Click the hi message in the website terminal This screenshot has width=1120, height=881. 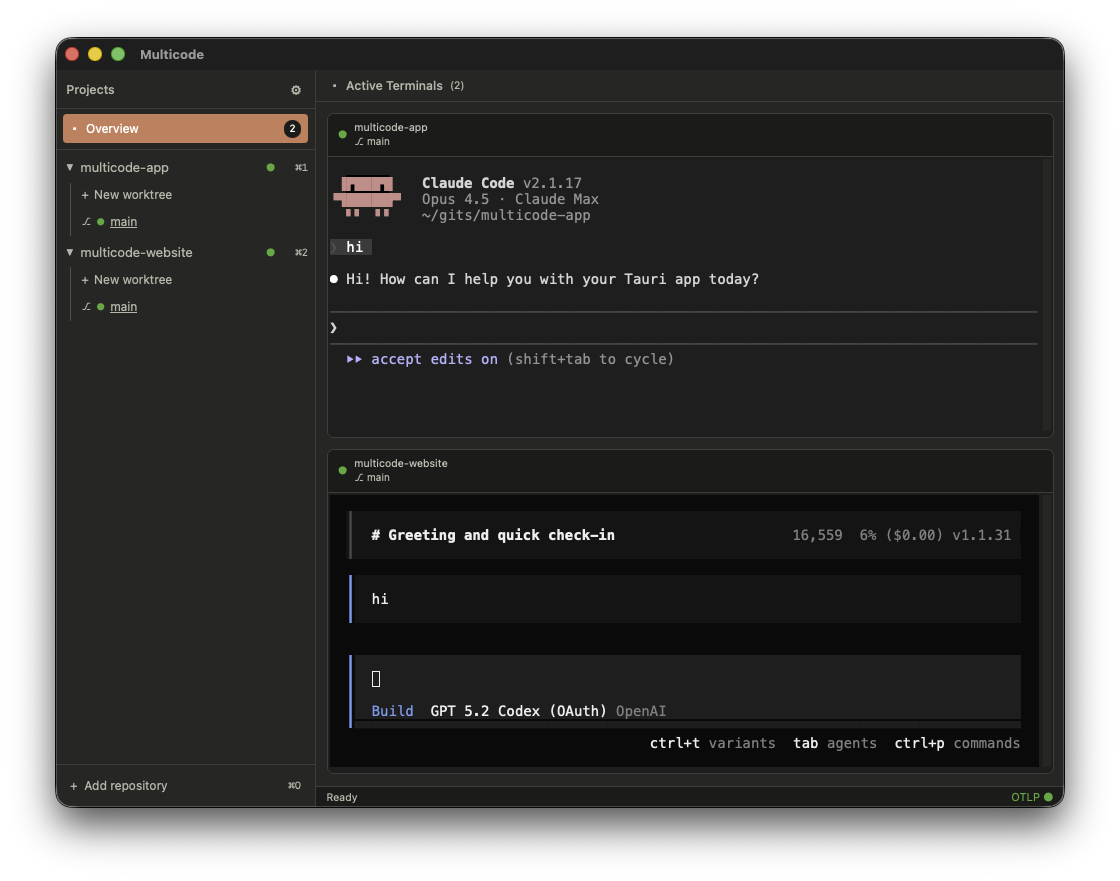click(x=380, y=599)
